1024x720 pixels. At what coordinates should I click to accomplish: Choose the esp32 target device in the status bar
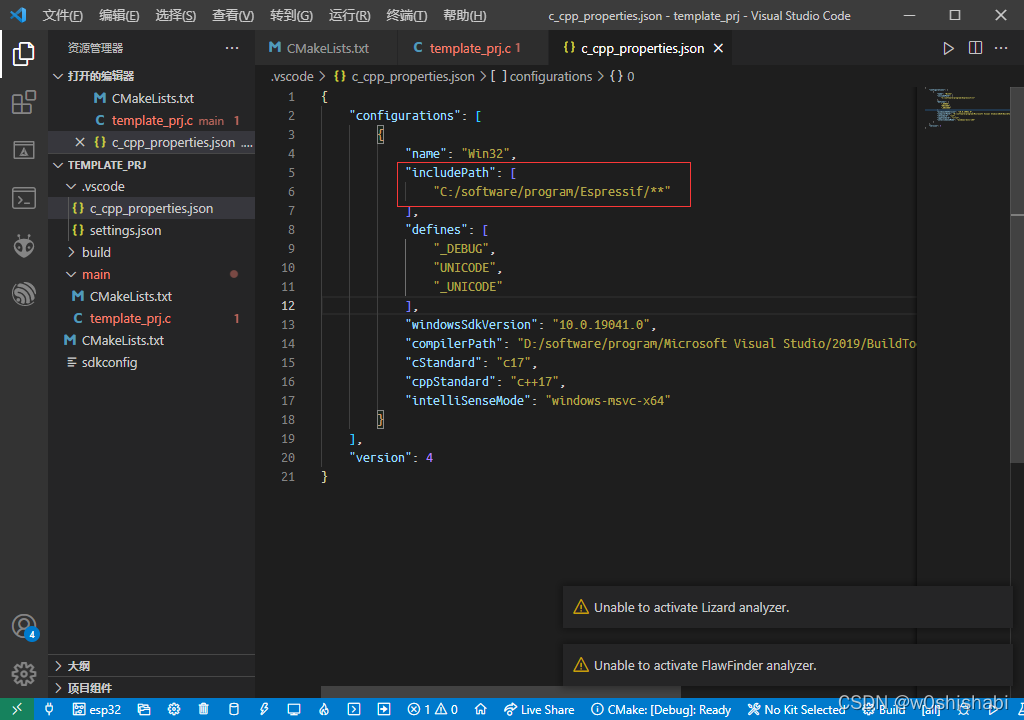pos(97,709)
